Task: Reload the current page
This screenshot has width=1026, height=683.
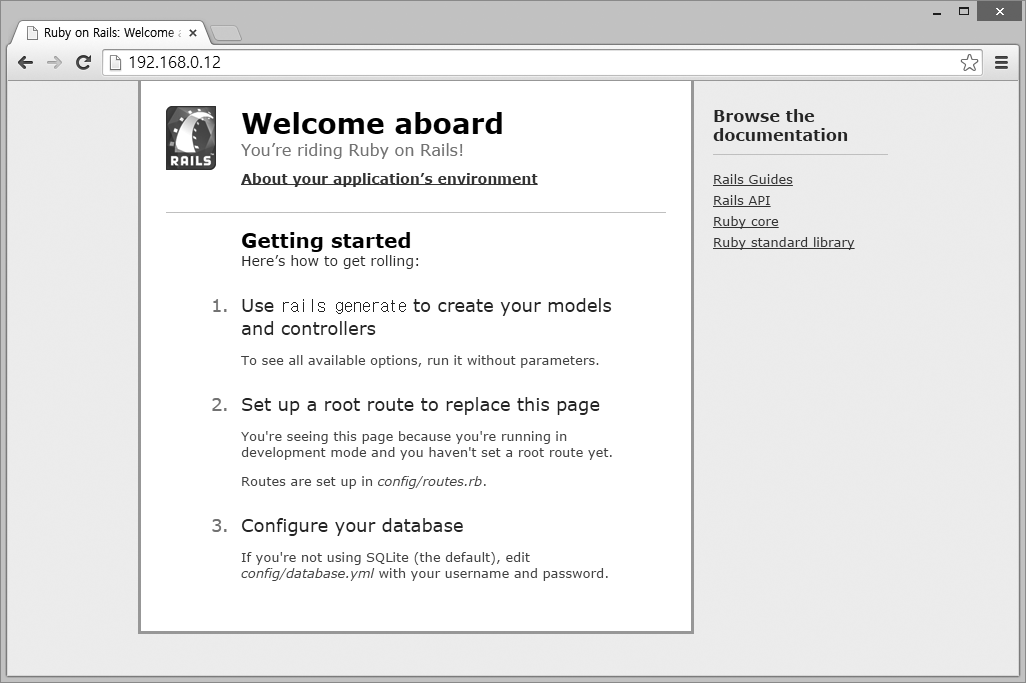Action: (84, 62)
